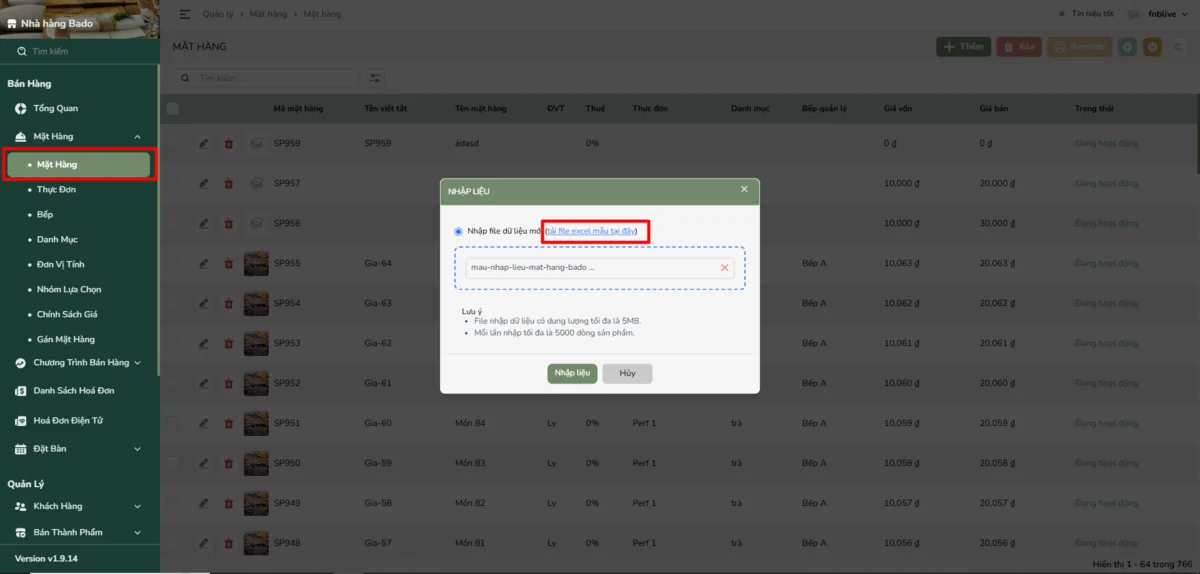Edit item SP959 with the pencil icon
This screenshot has width=1200, height=574.
coord(204,144)
